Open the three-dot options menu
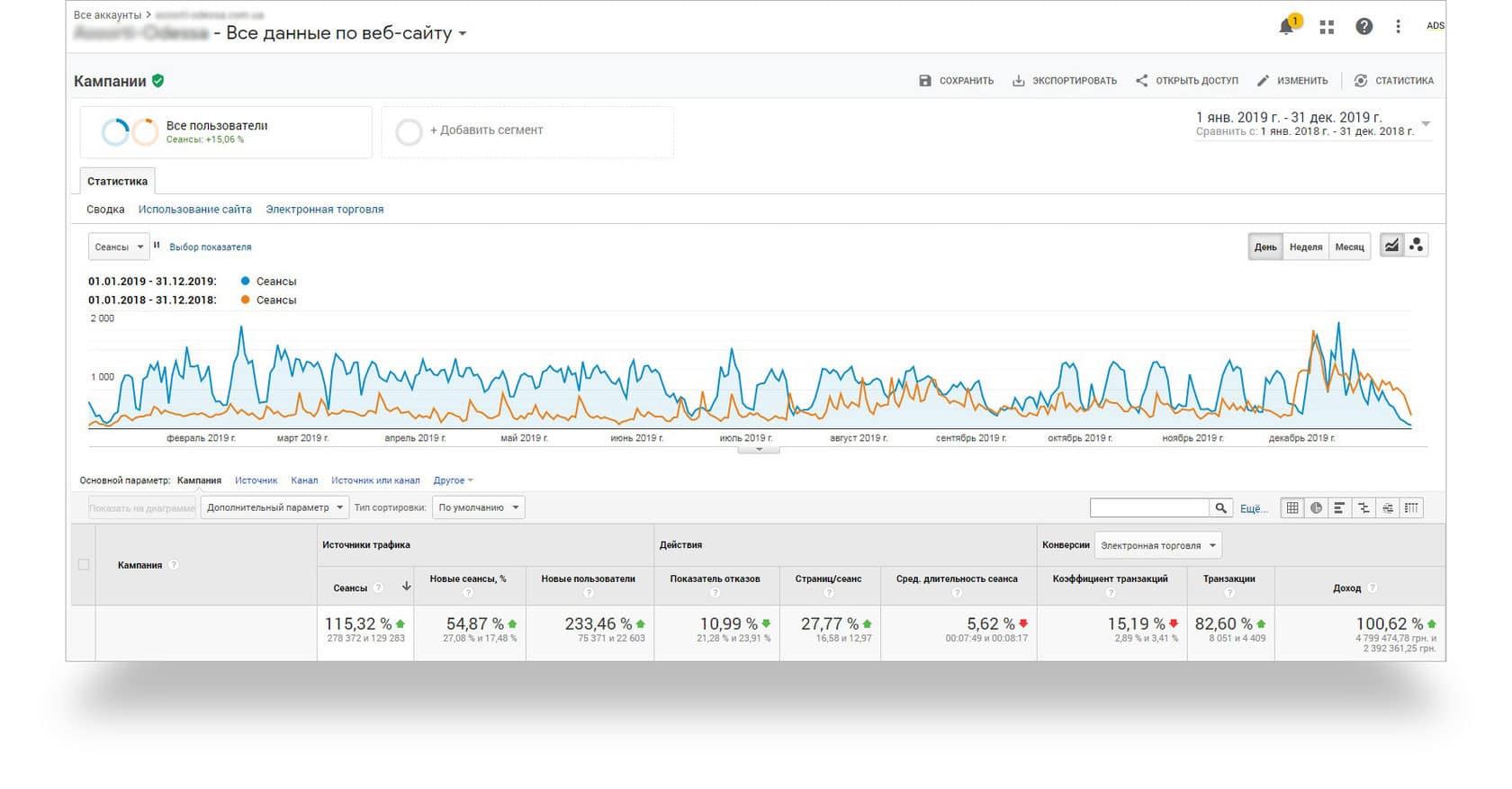This screenshot has width=1512, height=789. pyautogui.click(x=1398, y=26)
